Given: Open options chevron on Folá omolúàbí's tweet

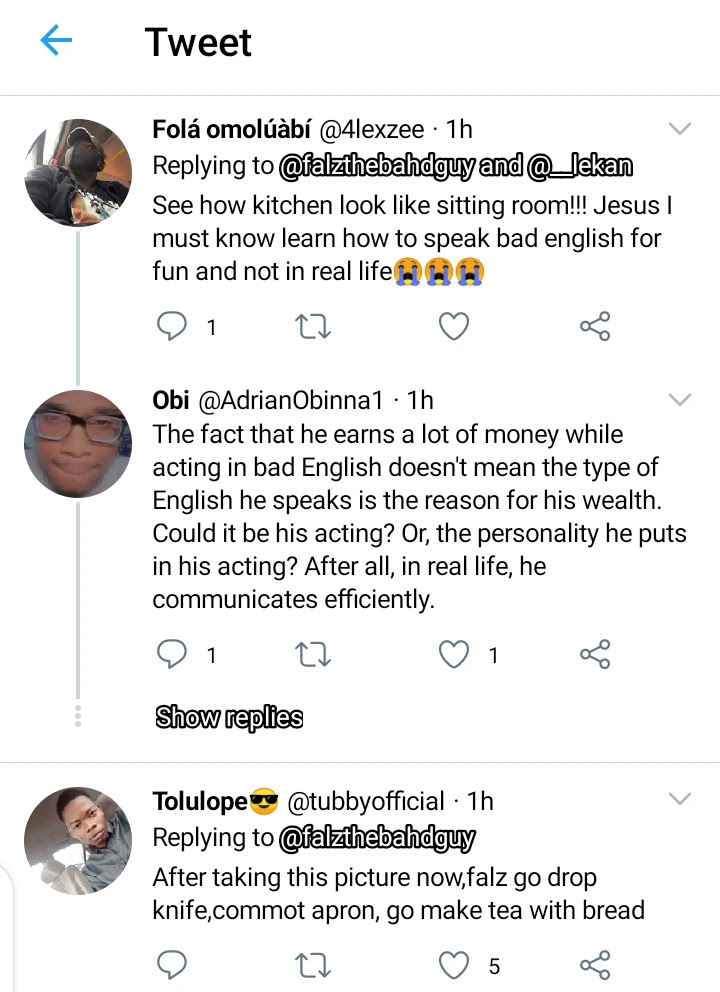Looking at the screenshot, I should (679, 129).
